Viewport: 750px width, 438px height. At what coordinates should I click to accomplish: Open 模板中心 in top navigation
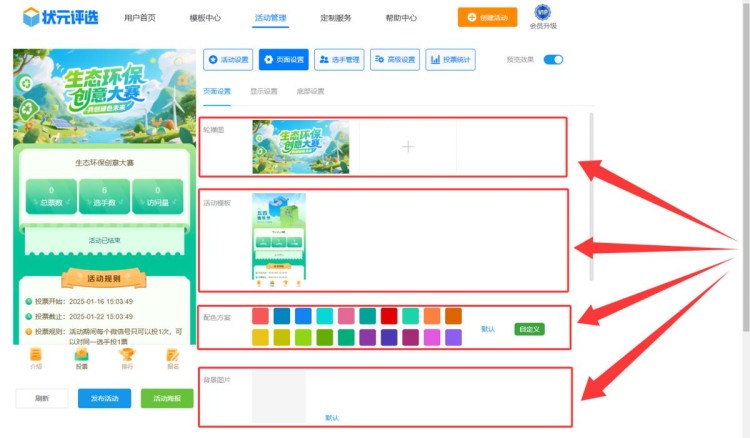(x=205, y=18)
